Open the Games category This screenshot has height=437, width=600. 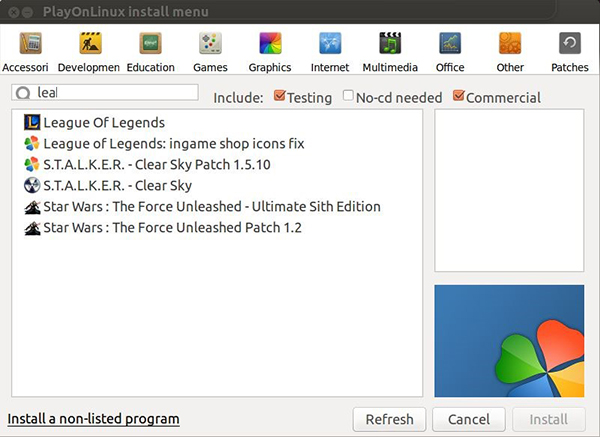coord(210,53)
